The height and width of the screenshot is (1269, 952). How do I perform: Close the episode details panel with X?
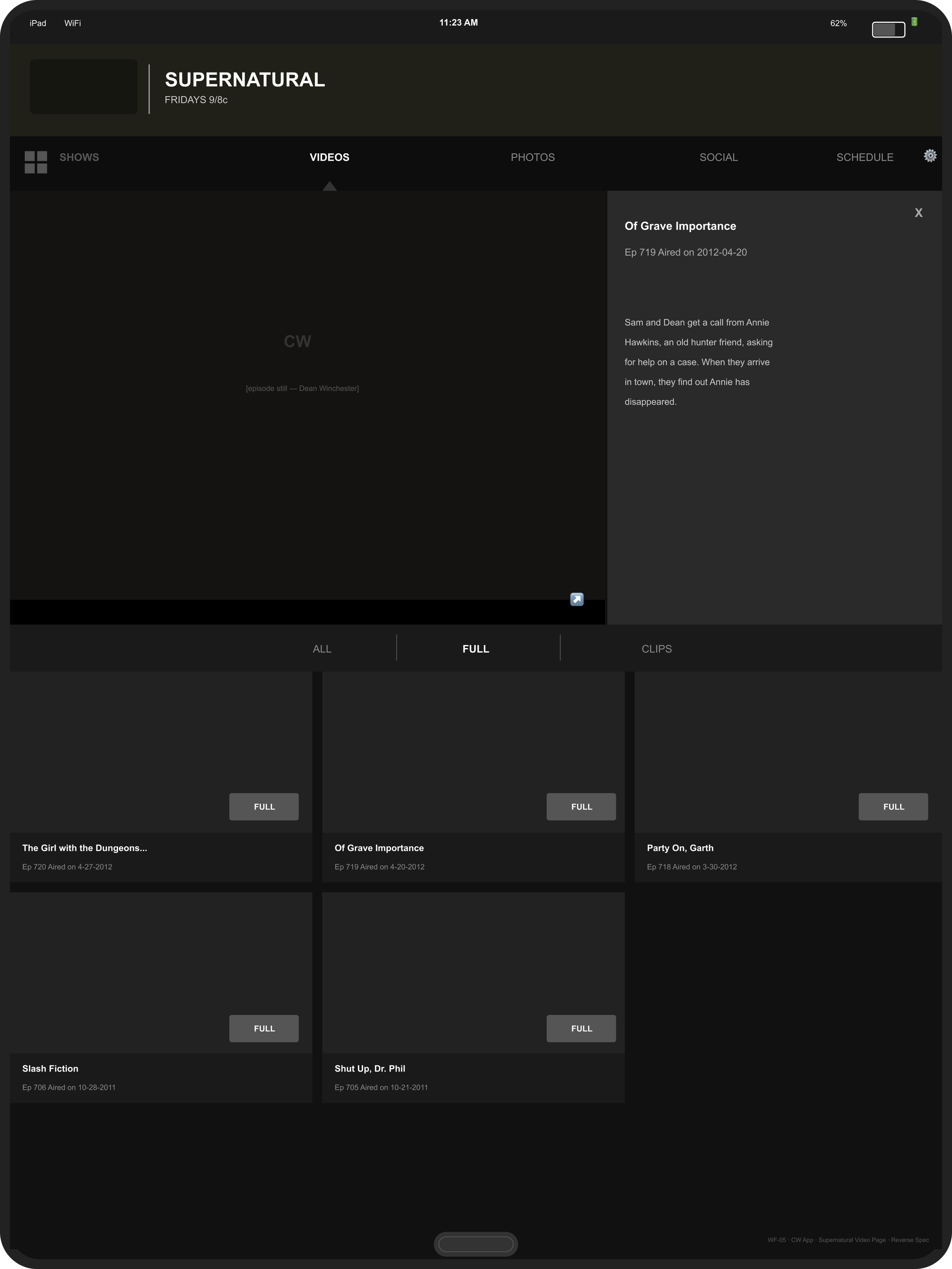(x=918, y=213)
